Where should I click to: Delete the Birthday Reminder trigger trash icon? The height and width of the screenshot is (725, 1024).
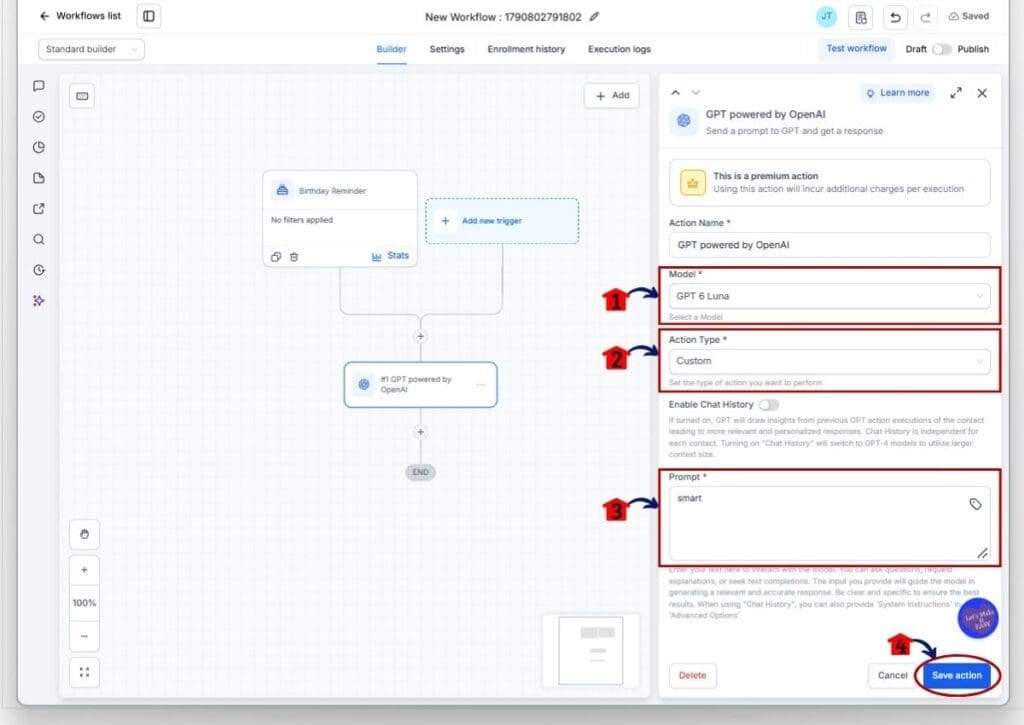294,257
